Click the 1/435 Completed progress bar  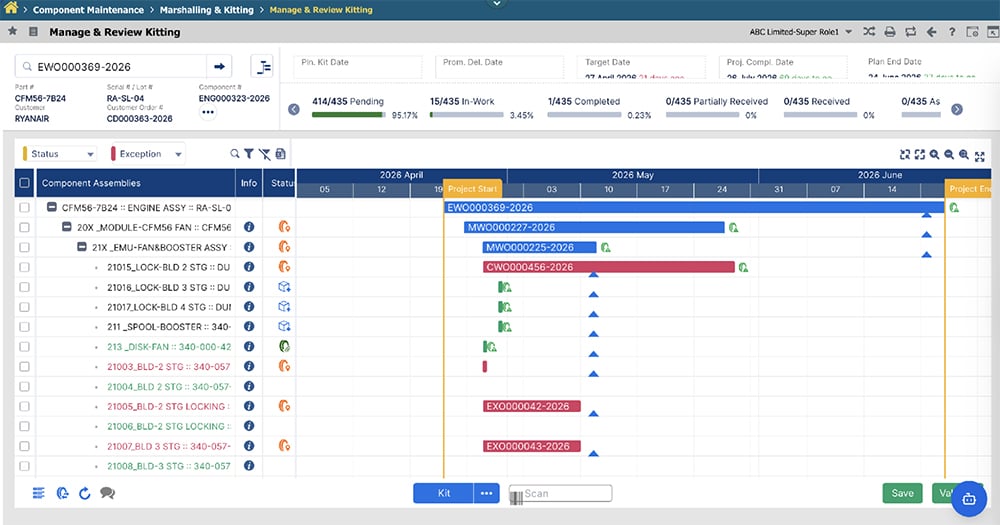[x=584, y=115]
